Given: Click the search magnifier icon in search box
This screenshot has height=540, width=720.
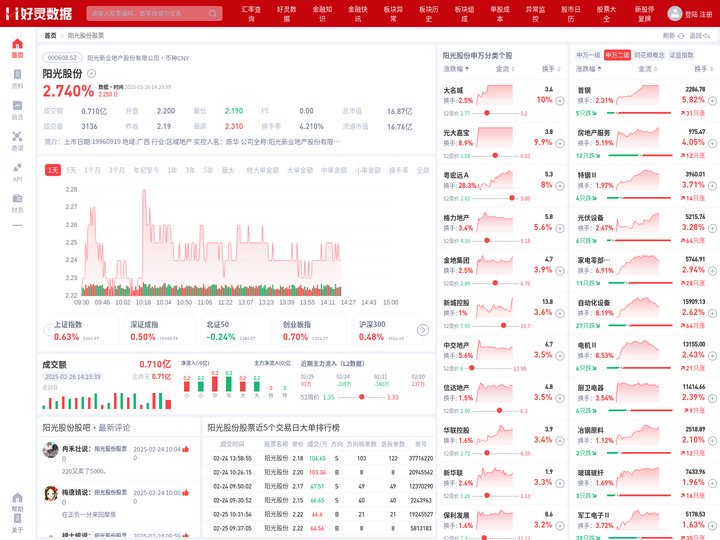Looking at the screenshot, I should [x=213, y=13].
